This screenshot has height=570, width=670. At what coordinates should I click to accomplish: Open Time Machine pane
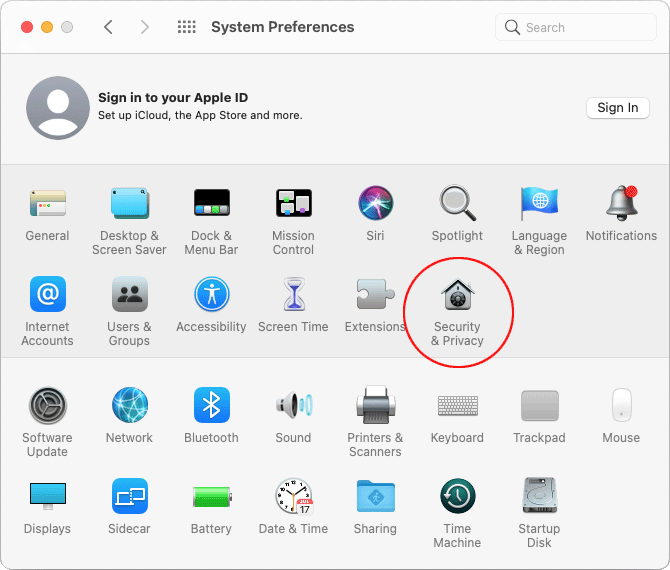click(458, 496)
